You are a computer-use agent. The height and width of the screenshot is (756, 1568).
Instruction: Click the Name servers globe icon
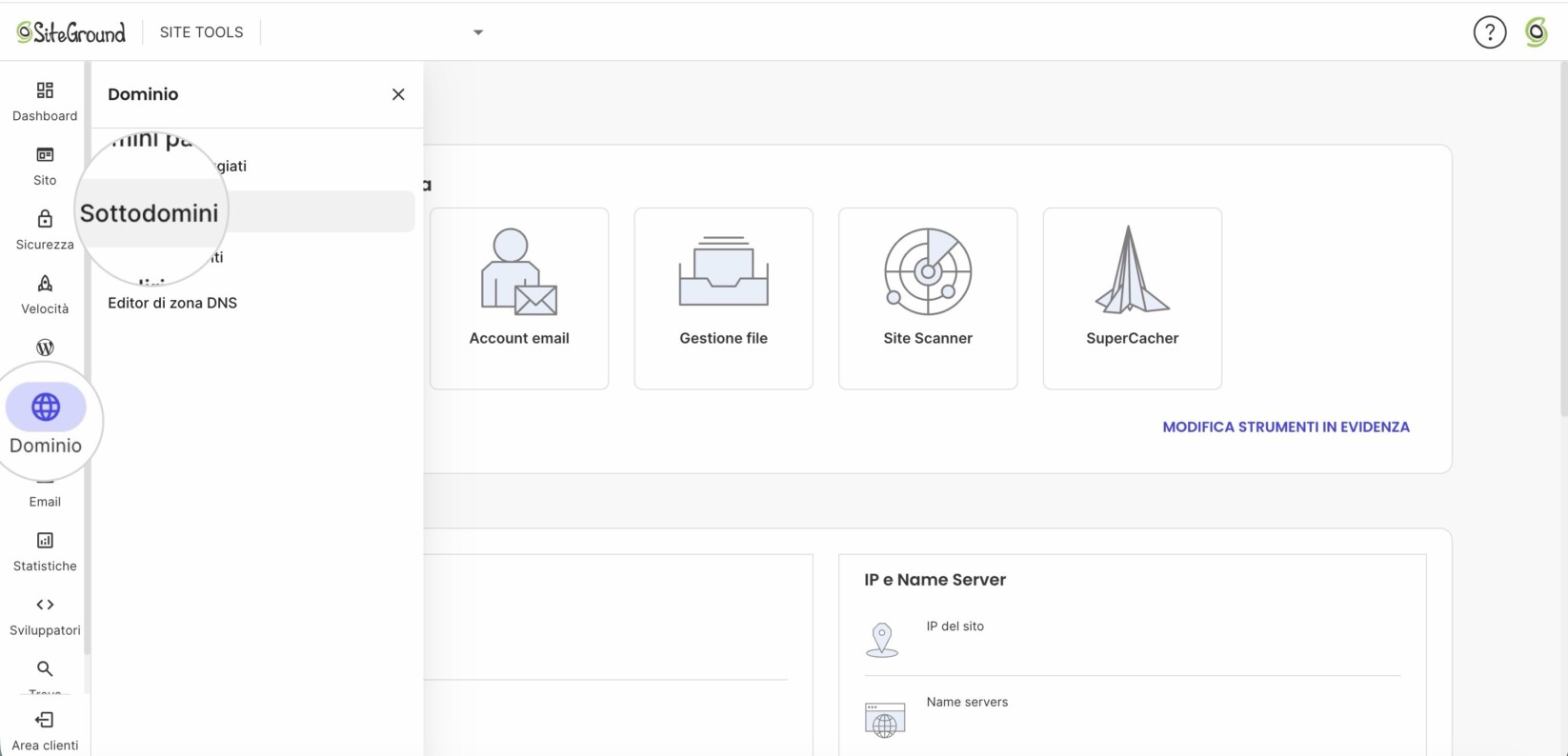[885, 721]
